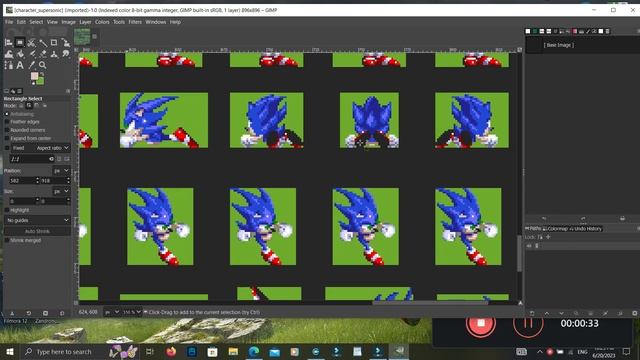Increase Position X spinner value
The image size is (640, 360).
point(38,178)
